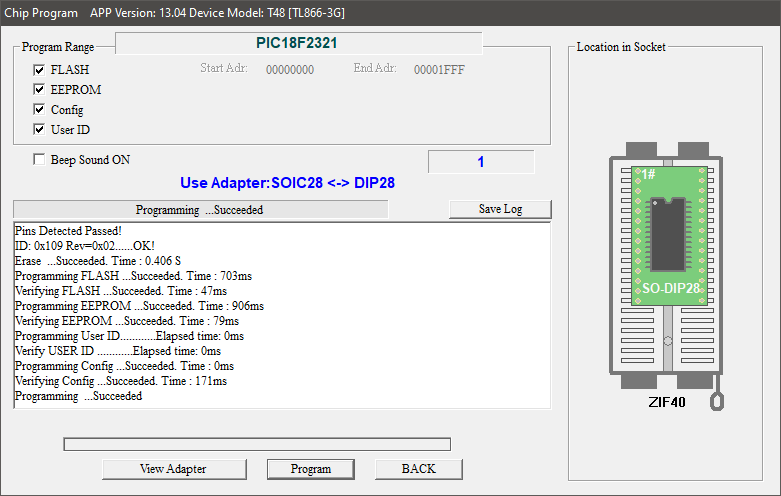Image resolution: width=781 pixels, height=496 pixels.
Task: Click the ZIF40 socket label
Action: click(666, 401)
